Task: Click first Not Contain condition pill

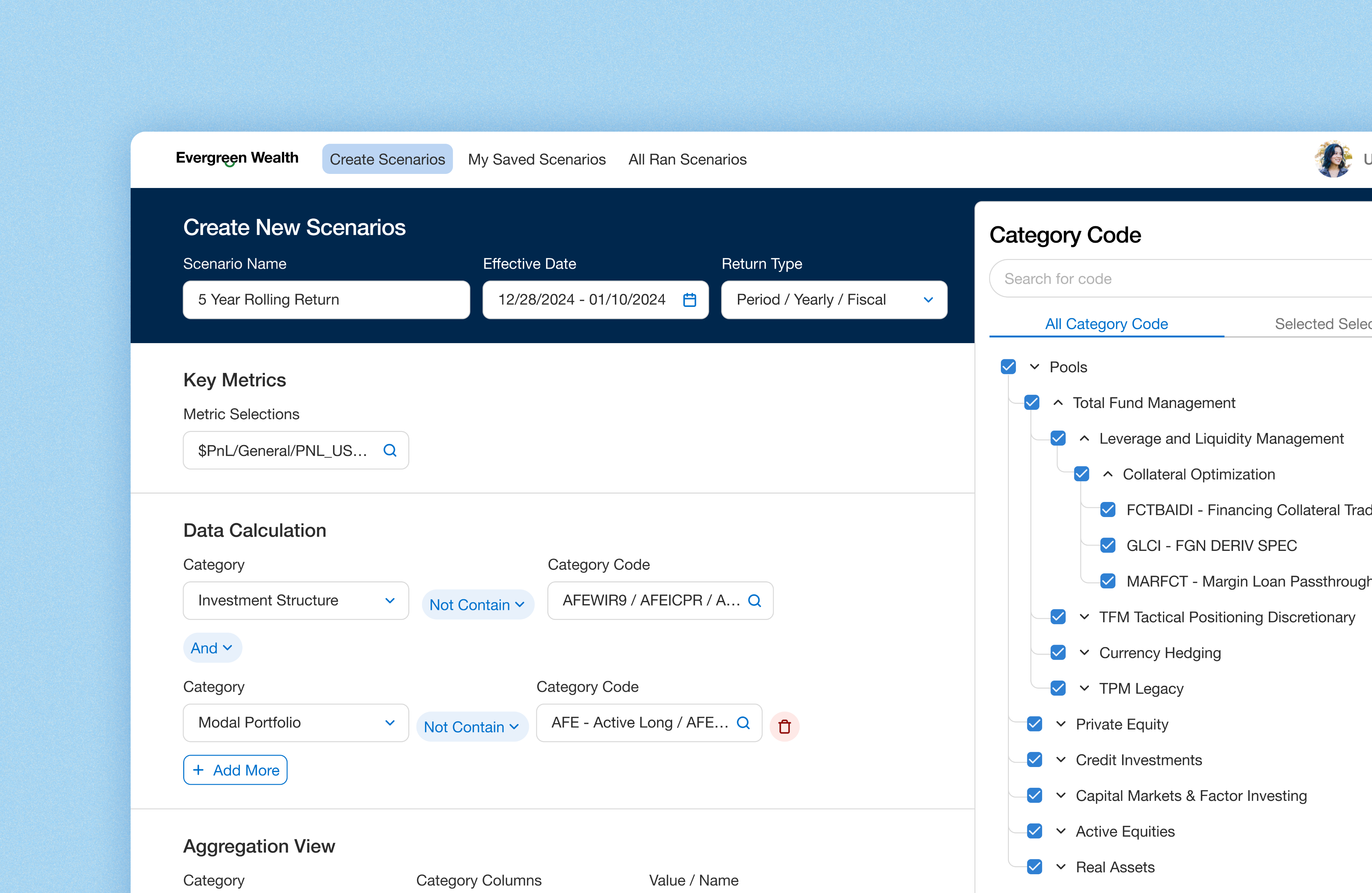Action: click(477, 605)
